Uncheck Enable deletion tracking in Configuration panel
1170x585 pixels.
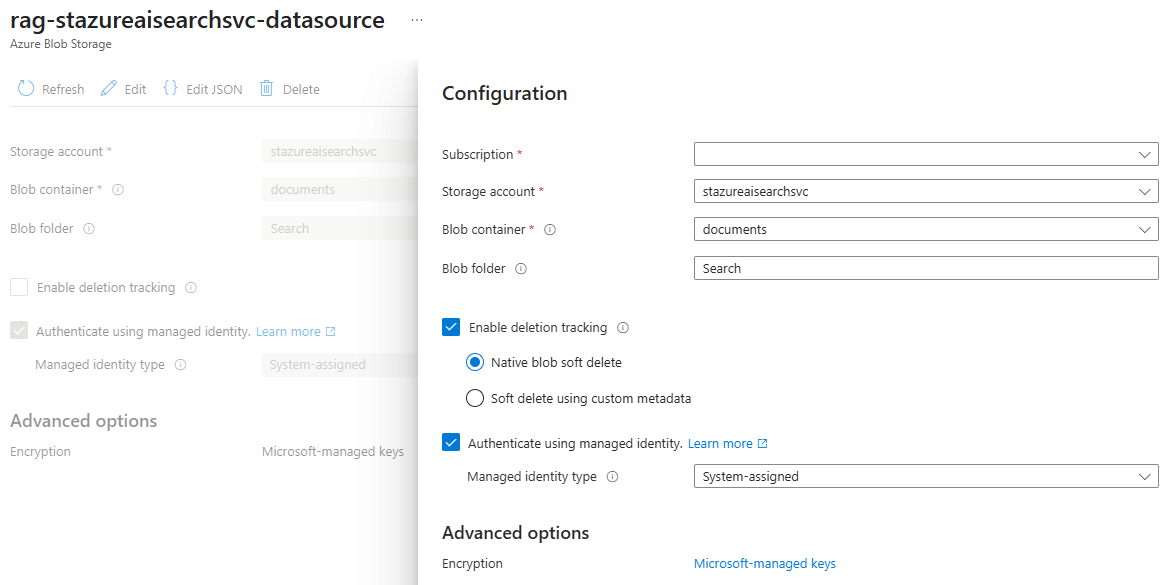(x=451, y=327)
